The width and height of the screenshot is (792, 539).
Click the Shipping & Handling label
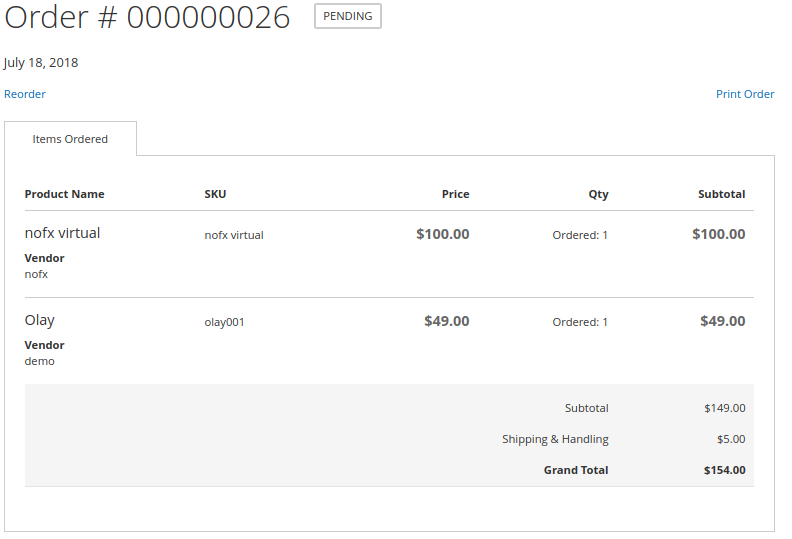point(554,439)
